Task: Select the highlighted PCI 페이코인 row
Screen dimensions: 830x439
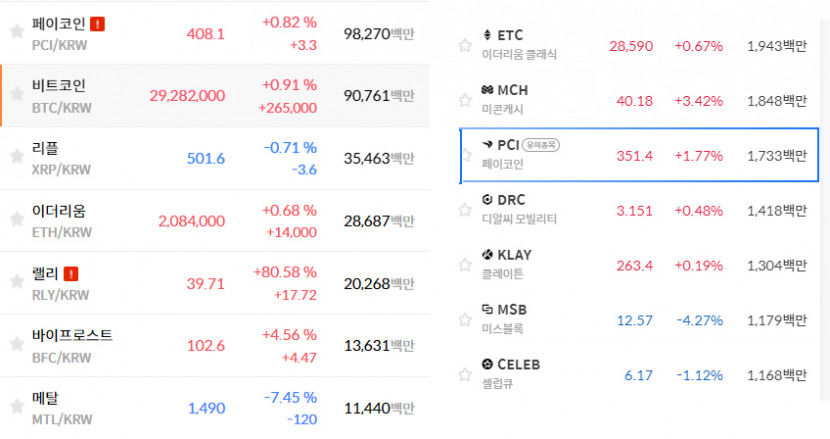Action: pos(639,155)
